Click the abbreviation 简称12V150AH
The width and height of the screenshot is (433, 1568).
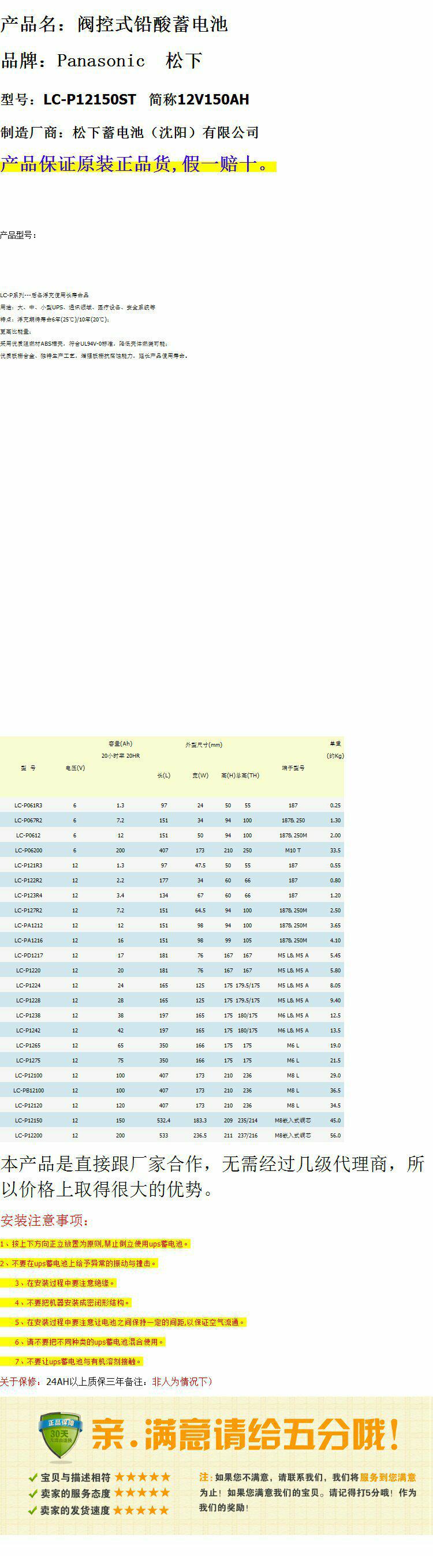pyautogui.click(x=199, y=99)
